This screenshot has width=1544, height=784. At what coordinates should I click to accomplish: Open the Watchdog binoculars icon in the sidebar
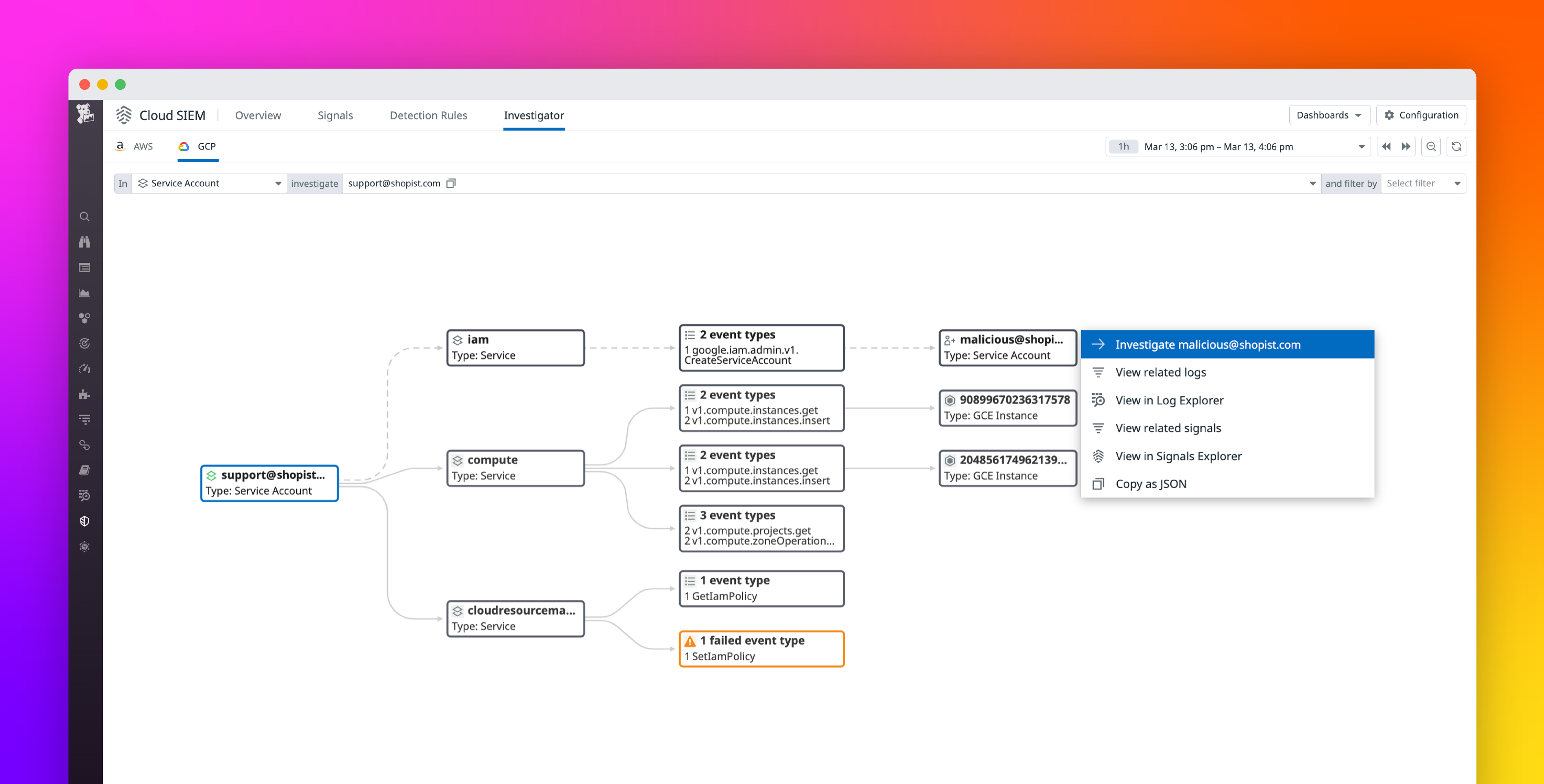pos(85,242)
